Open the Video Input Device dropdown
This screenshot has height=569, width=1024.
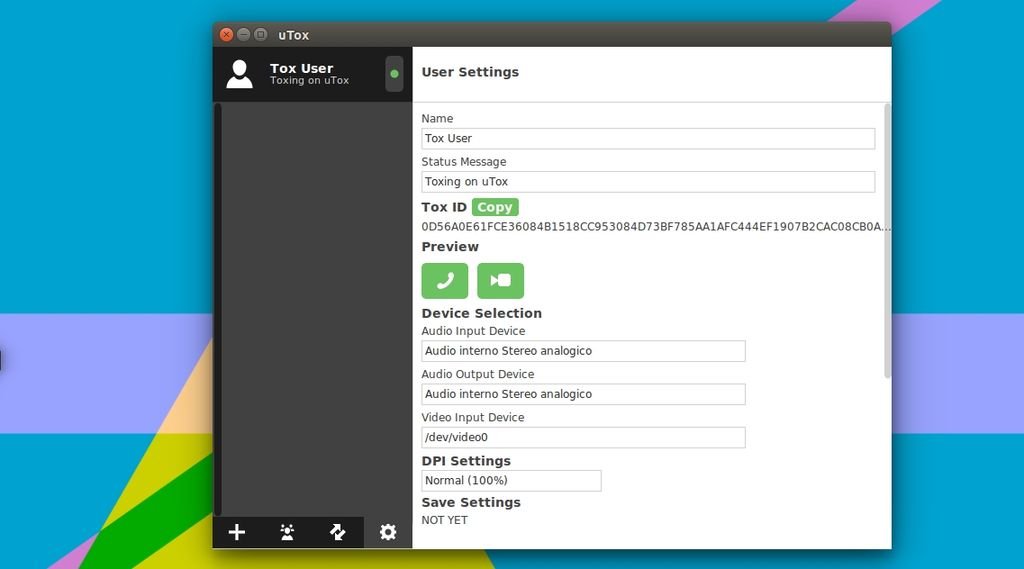click(583, 437)
